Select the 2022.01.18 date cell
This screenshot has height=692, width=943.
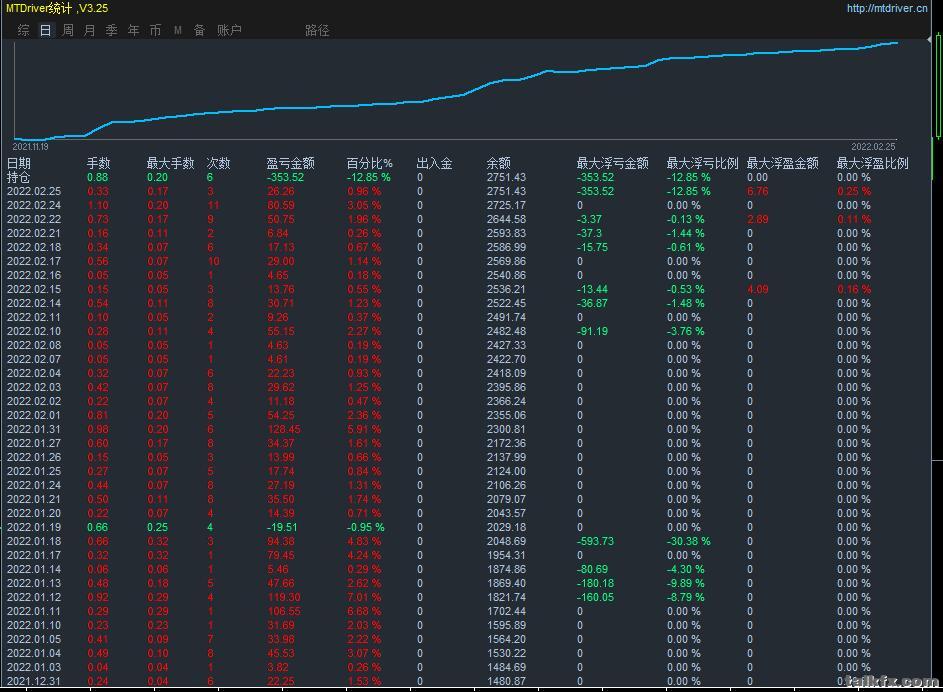coord(34,541)
